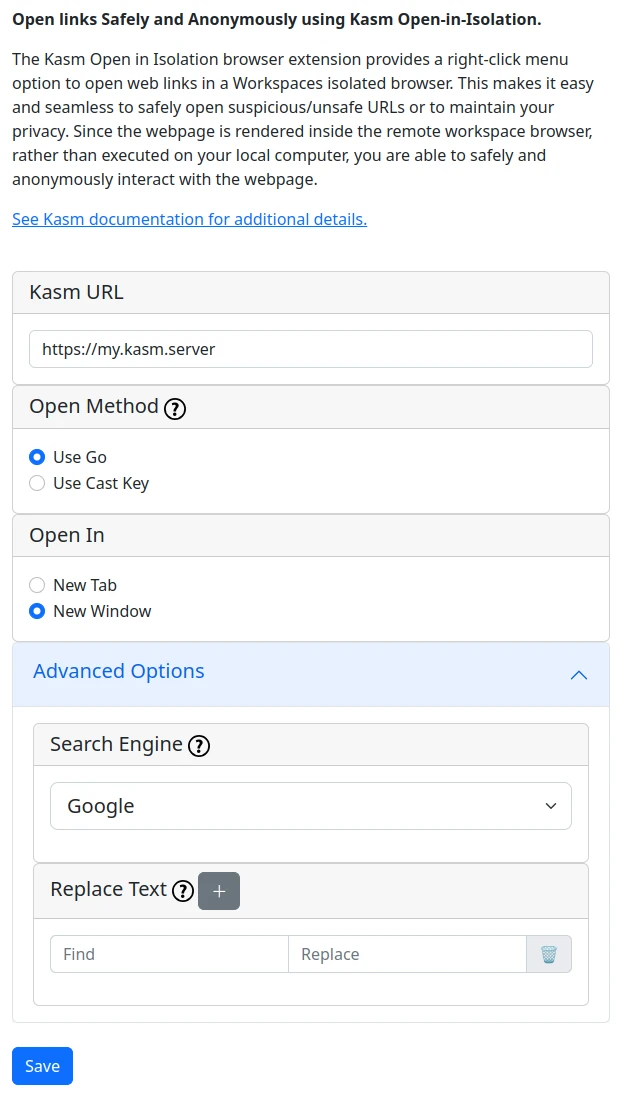Focus the Replace text input
The height and width of the screenshot is (1095, 634).
407,954
